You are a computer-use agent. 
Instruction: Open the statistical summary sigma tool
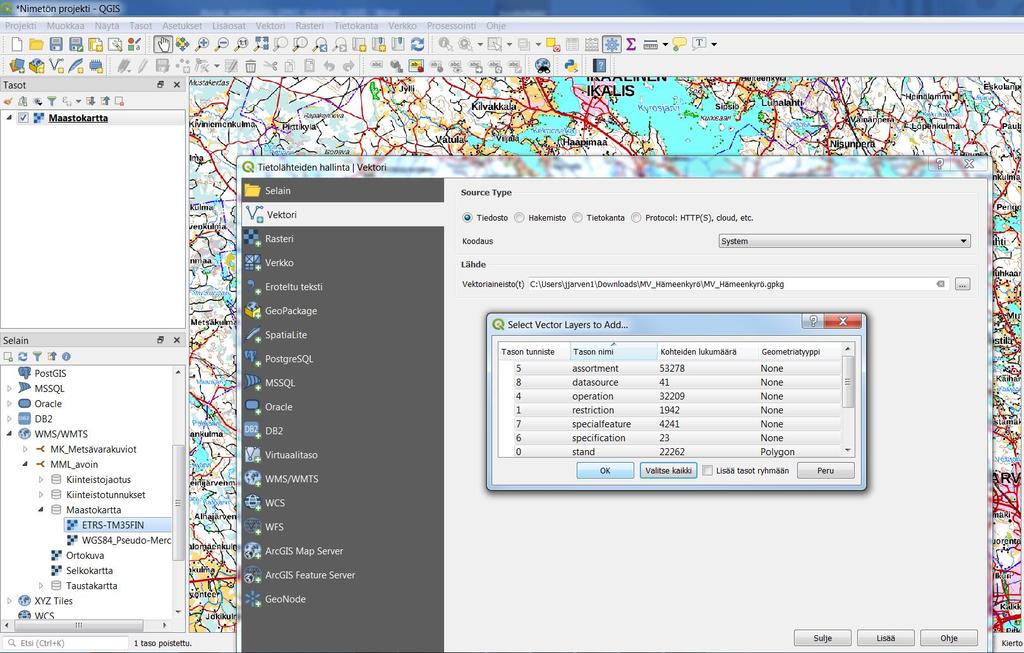click(x=631, y=44)
